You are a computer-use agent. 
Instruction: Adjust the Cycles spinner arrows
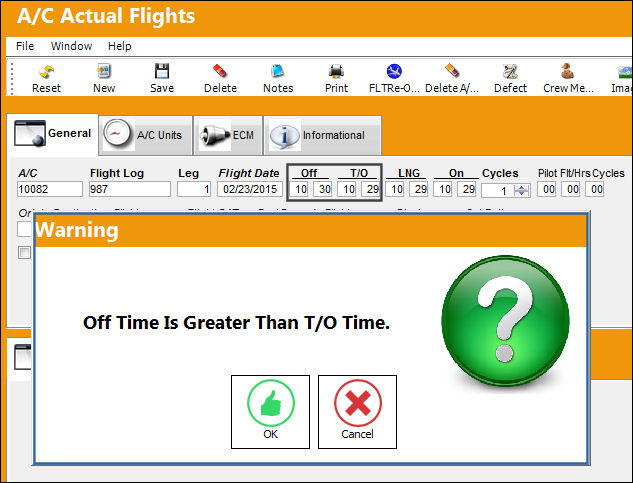click(x=522, y=190)
